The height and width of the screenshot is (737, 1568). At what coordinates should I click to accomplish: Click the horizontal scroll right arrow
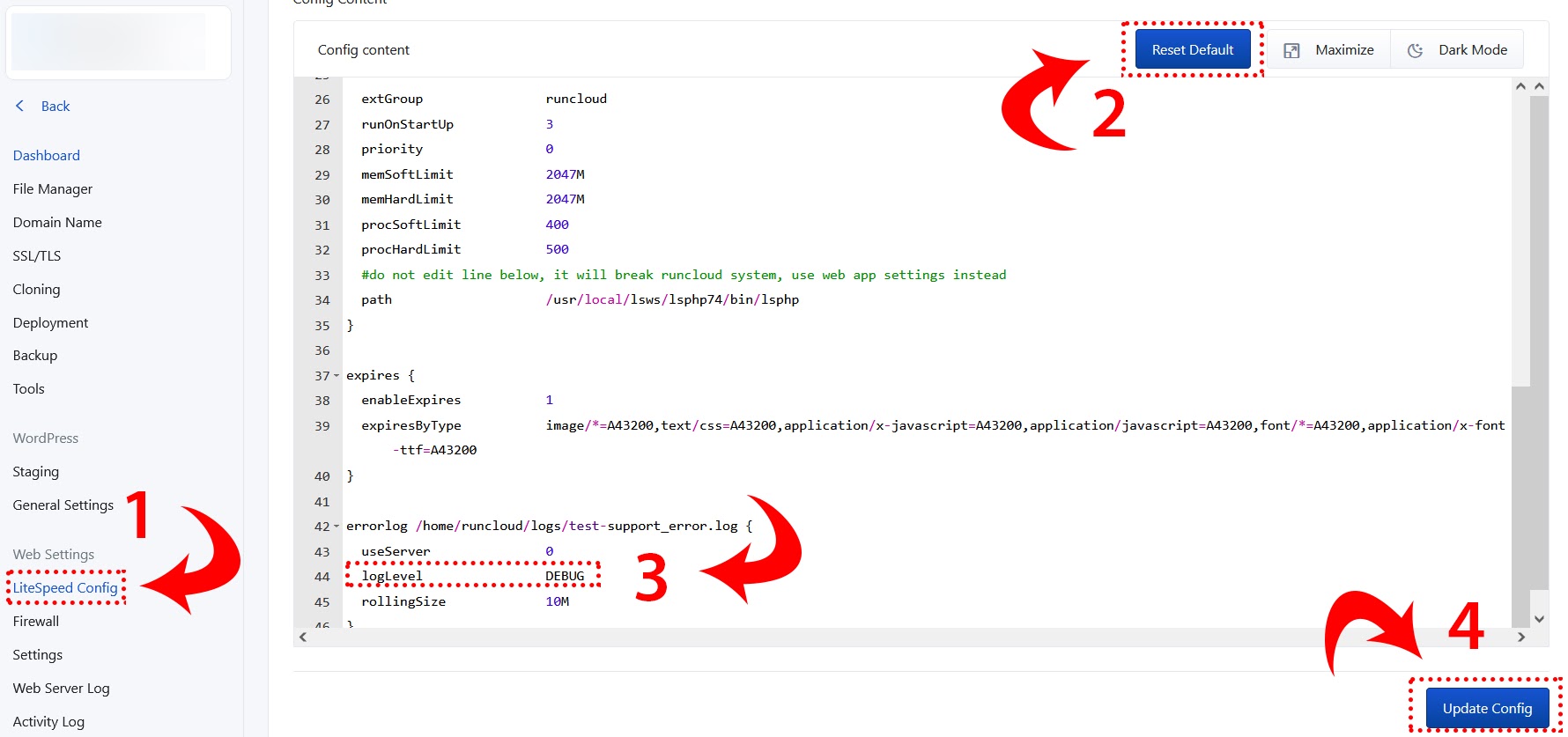point(1520,637)
